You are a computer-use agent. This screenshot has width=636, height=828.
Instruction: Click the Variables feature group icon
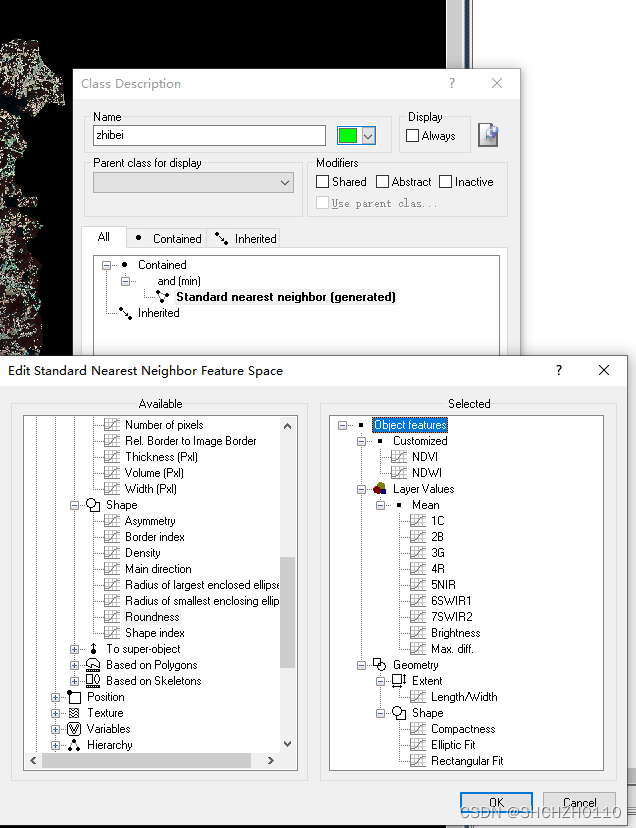(x=74, y=729)
